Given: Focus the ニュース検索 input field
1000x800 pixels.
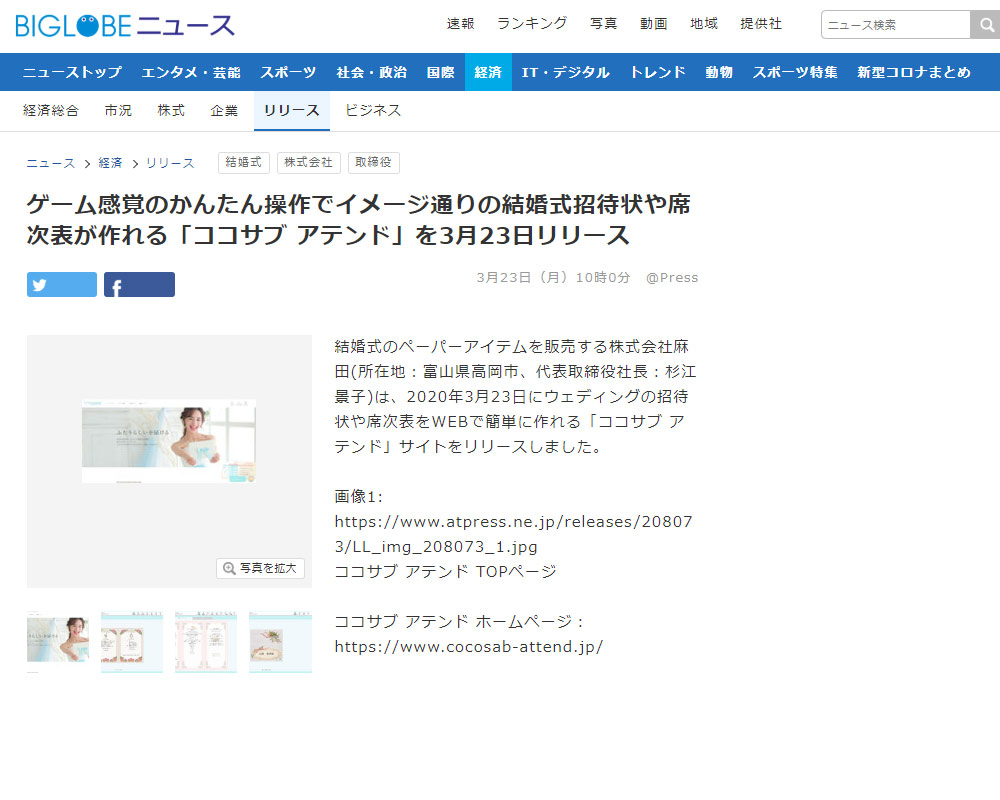Looking at the screenshot, I should [895, 25].
